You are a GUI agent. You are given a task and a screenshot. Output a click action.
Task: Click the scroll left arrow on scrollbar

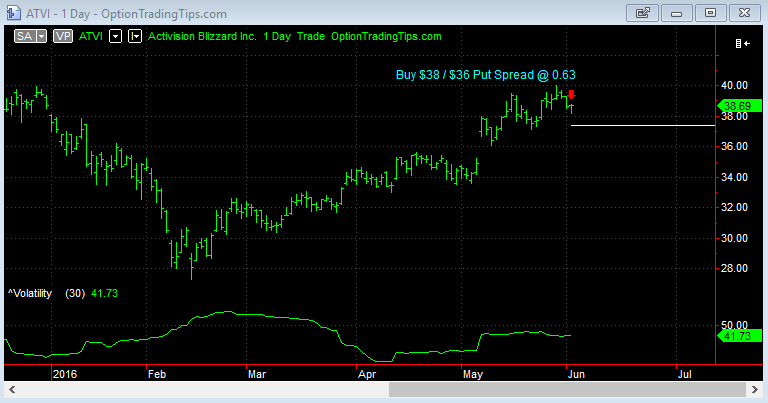click(x=12, y=390)
